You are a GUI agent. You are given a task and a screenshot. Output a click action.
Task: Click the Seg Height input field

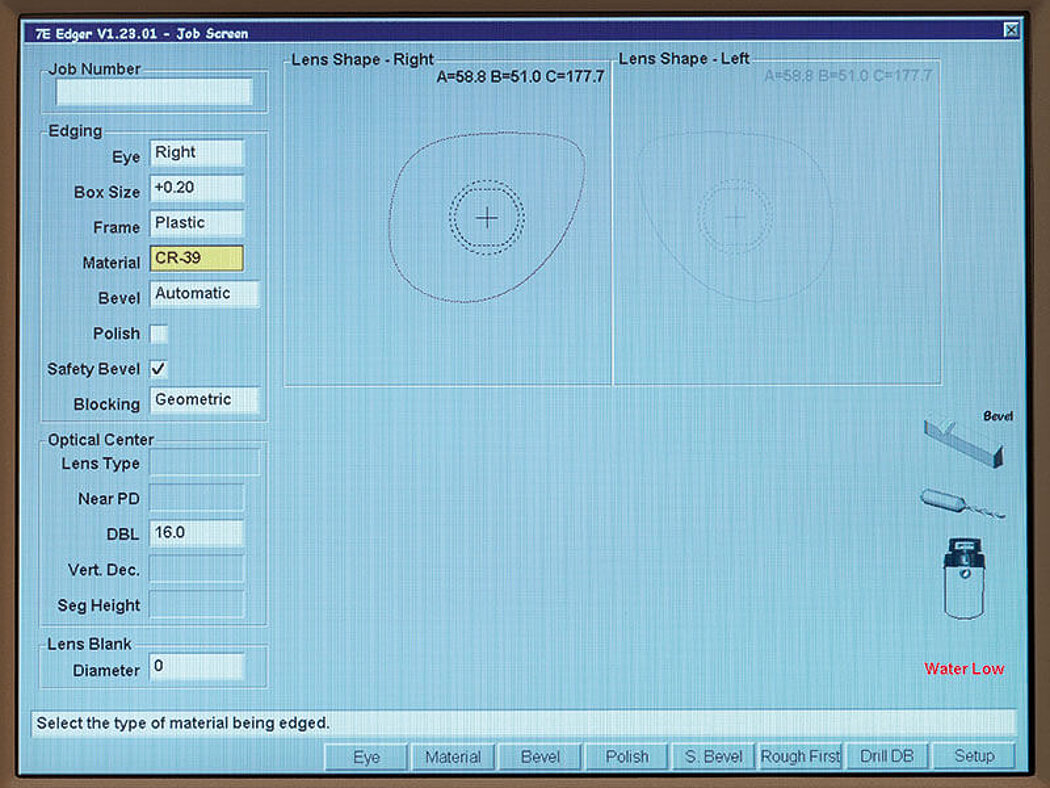click(x=196, y=605)
